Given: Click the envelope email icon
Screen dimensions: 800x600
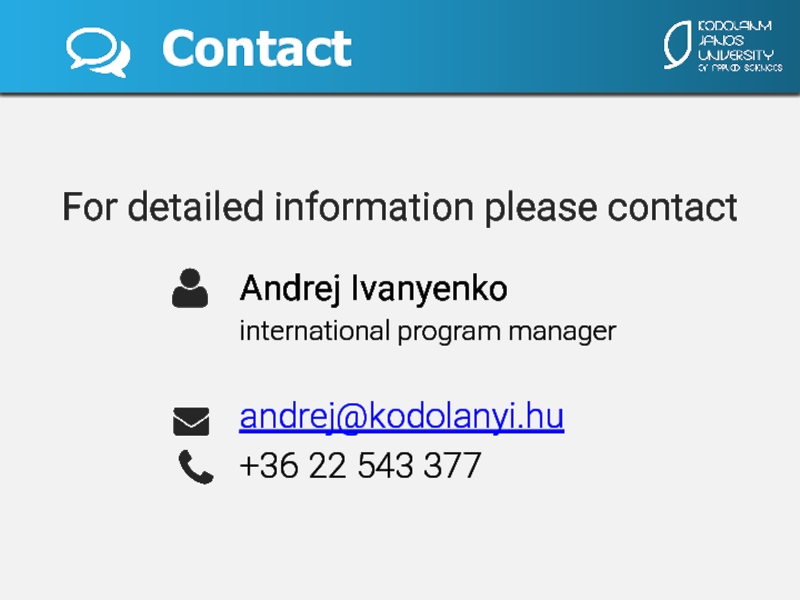Looking at the screenshot, I should (x=191, y=421).
